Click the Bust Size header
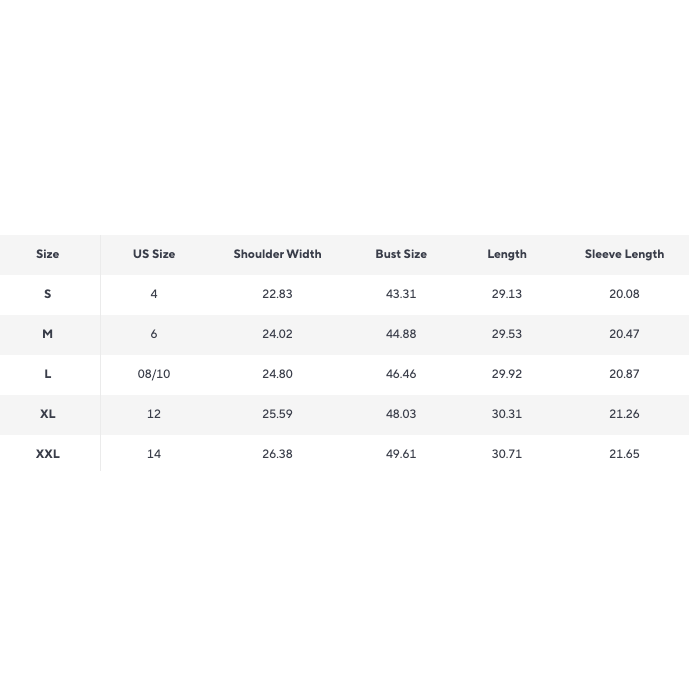 [401, 254]
